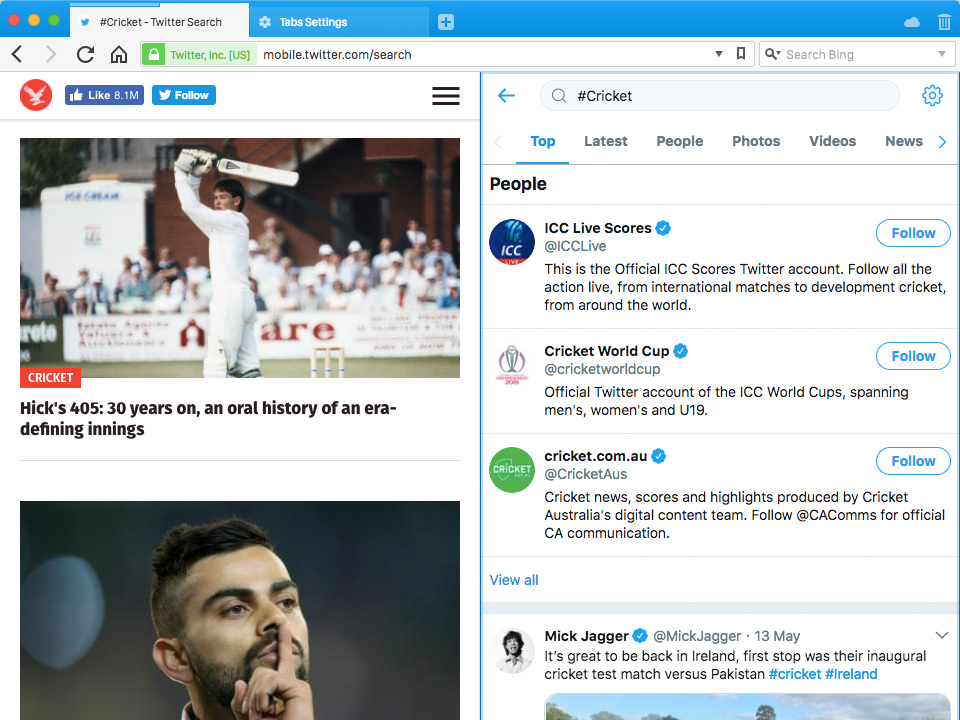The image size is (960, 720).
Task: Switch to the Tabs Settings tab
Action: pyautogui.click(x=339, y=22)
